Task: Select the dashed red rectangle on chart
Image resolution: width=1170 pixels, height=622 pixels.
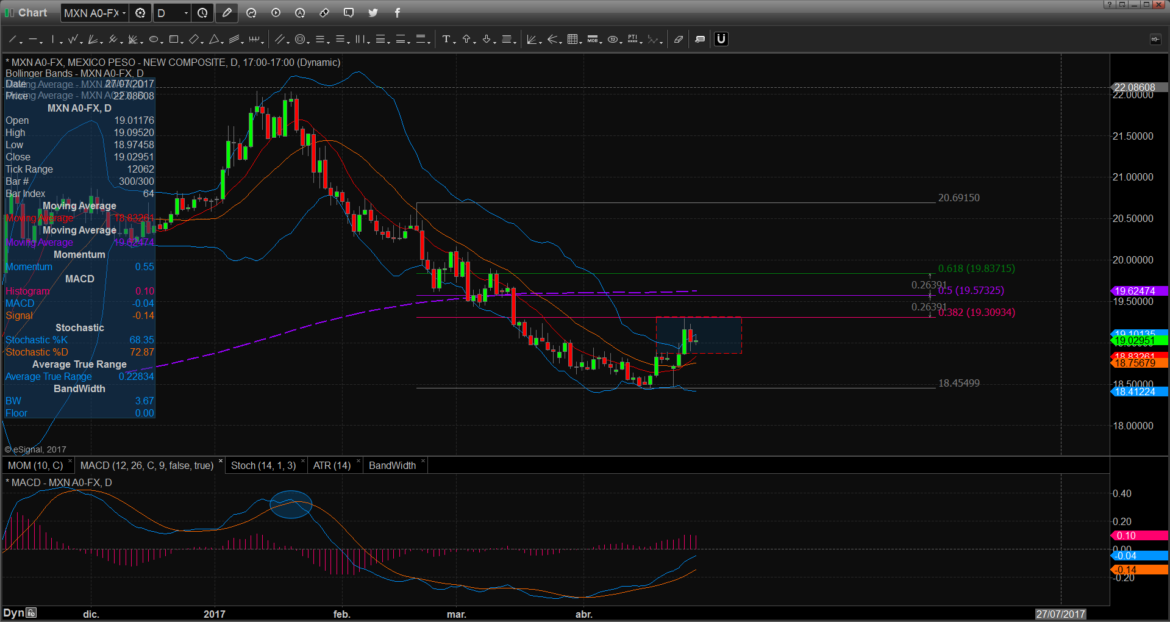Action: pos(698,335)
